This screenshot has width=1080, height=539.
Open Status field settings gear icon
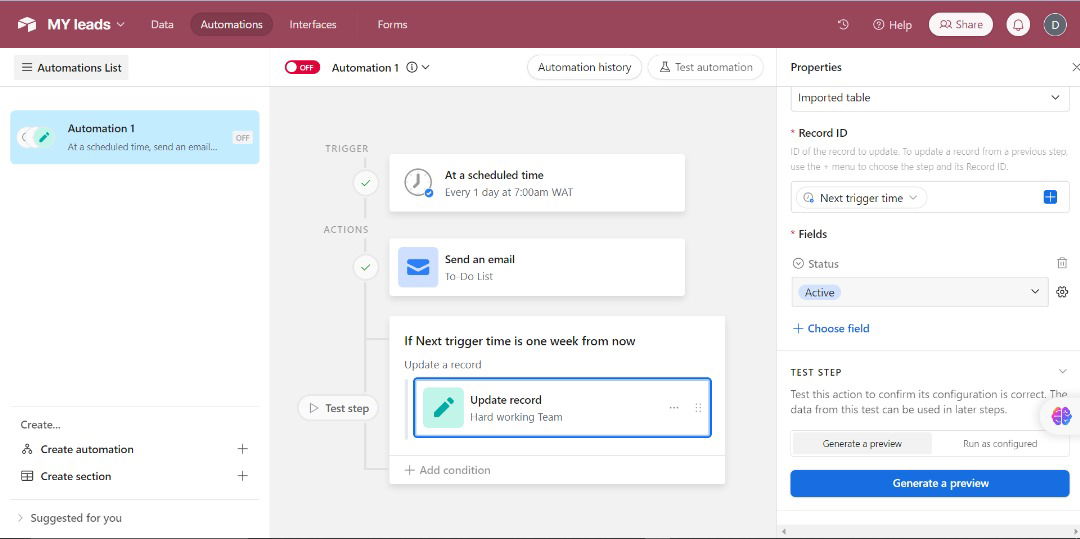click(x=1062, y=292)
